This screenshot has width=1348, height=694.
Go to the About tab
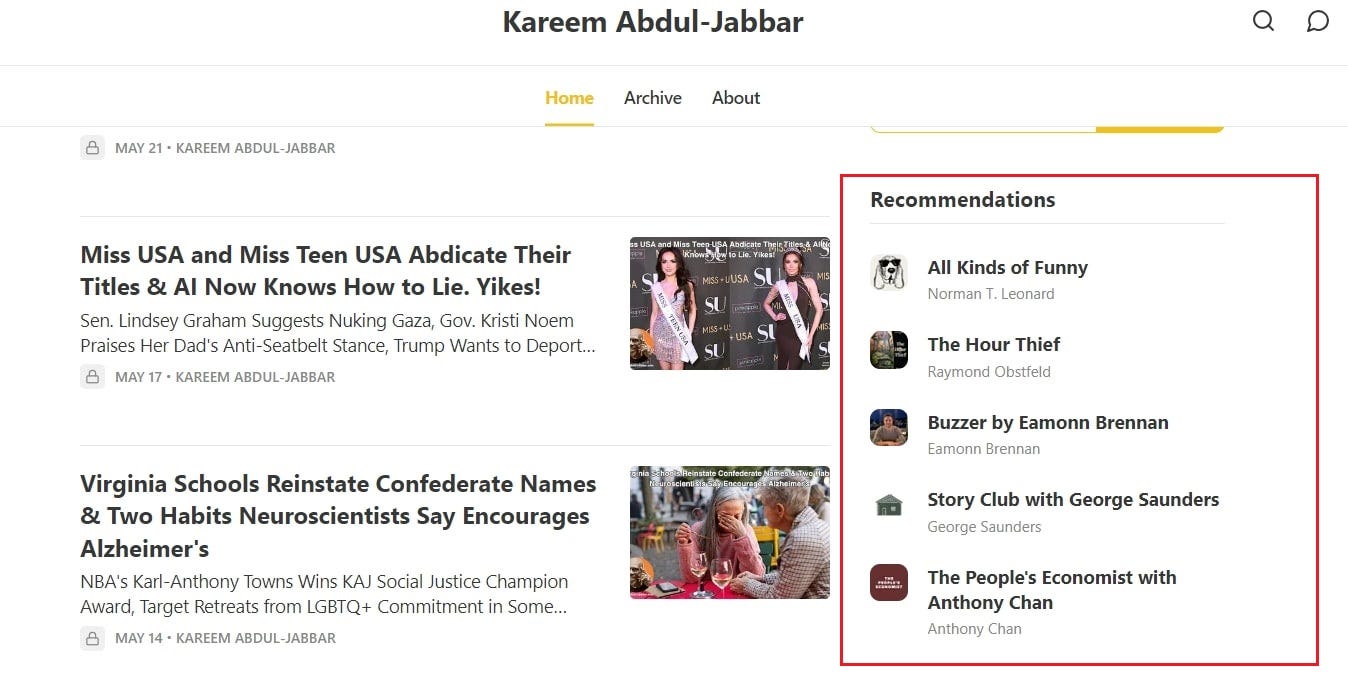tap(736, 98)
